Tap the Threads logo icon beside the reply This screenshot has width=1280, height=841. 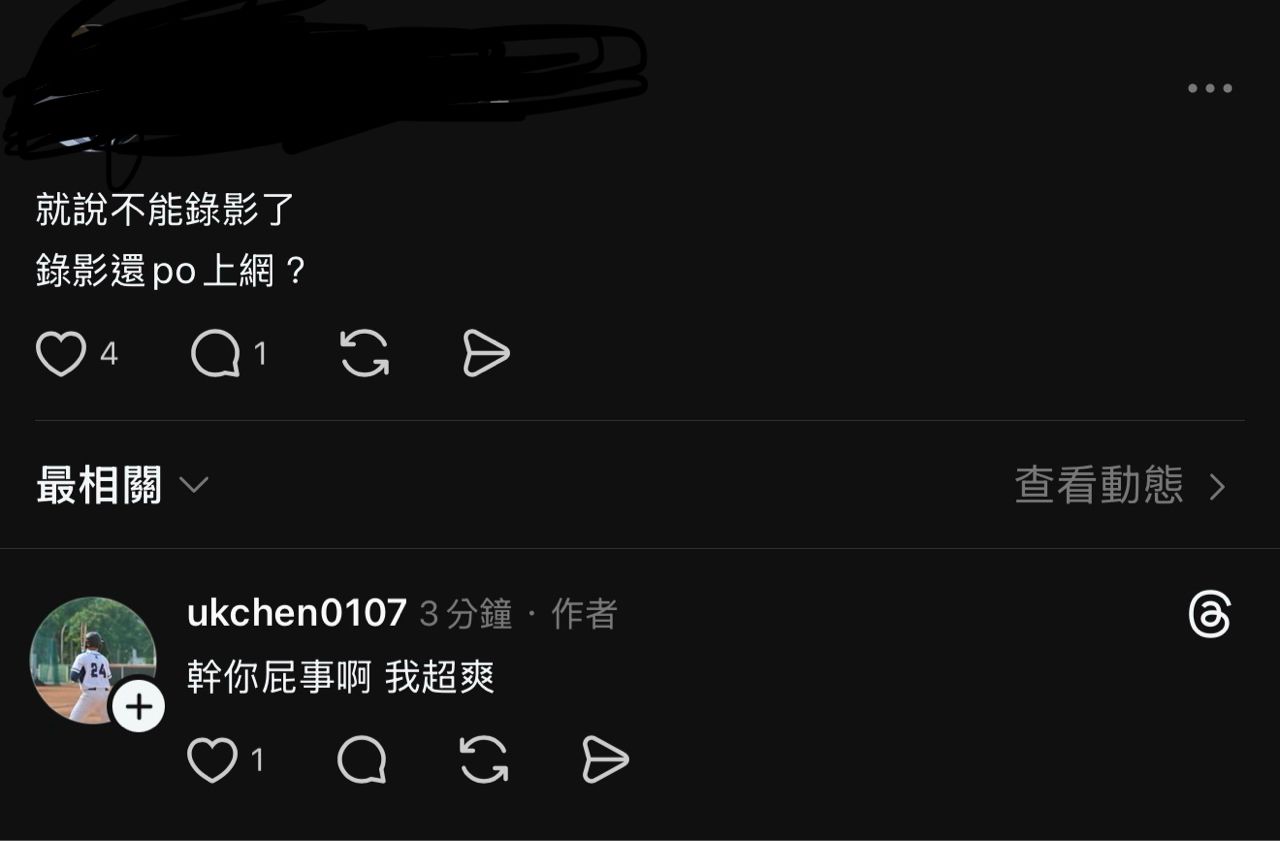[1209, 614]
